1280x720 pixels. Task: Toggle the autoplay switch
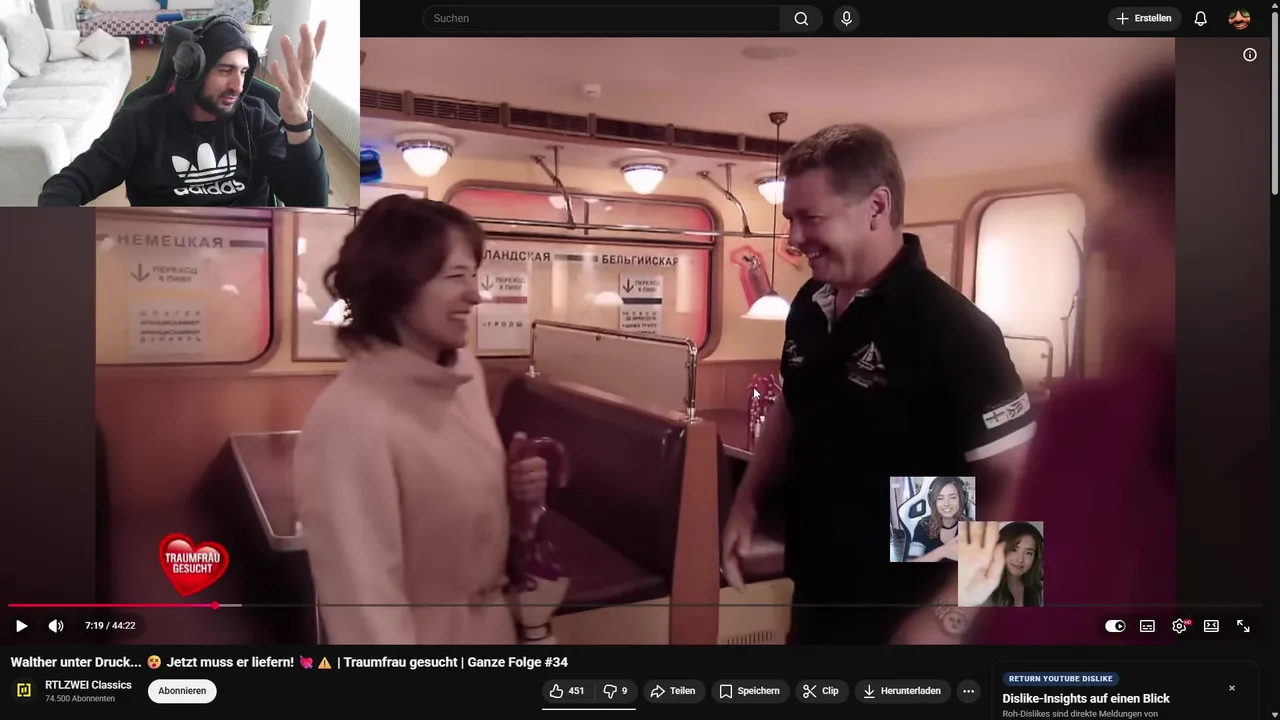1115,626
